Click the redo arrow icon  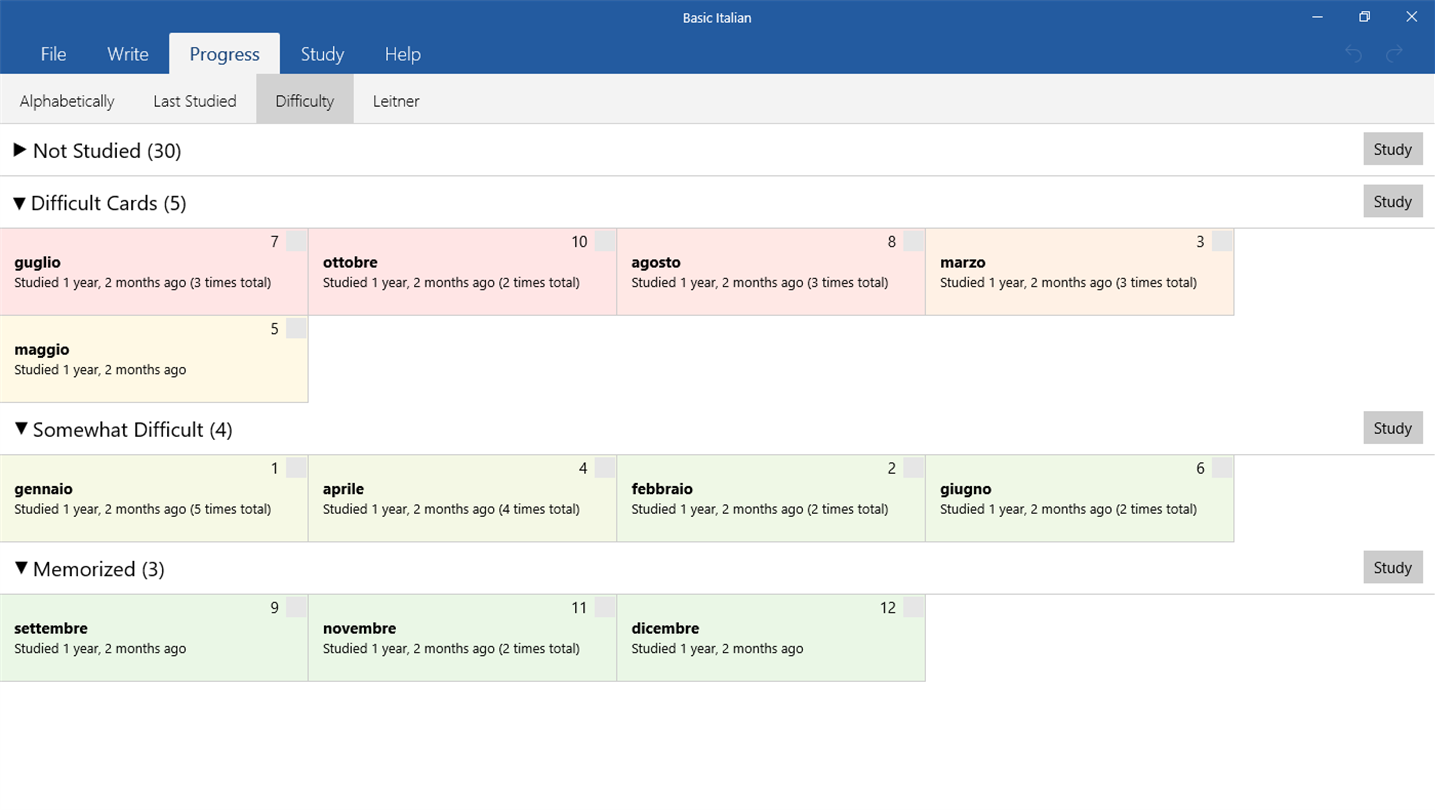(1395, 54)
